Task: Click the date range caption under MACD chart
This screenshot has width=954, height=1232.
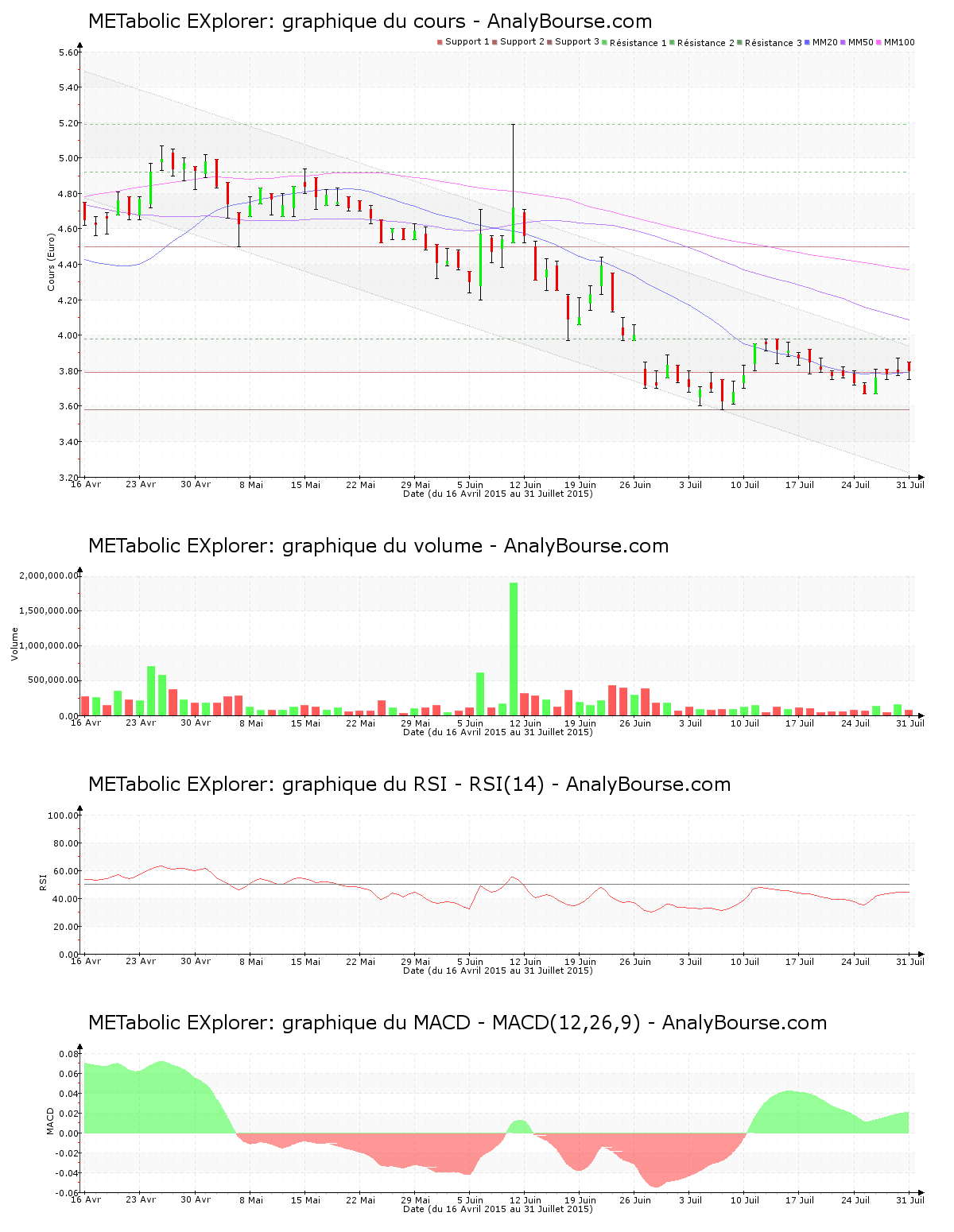Action: [498, 1209]
